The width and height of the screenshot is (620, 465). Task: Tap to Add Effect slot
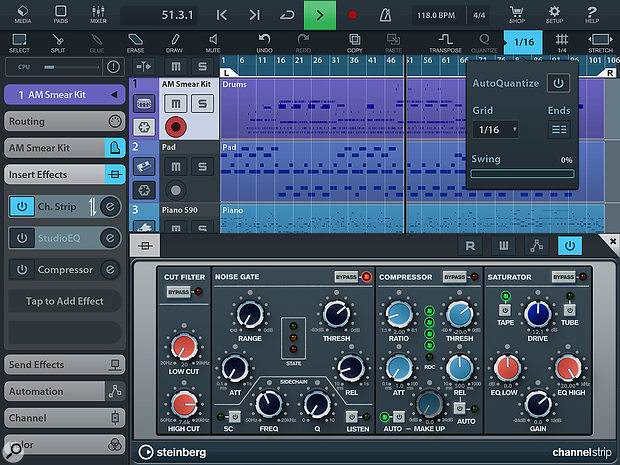(65, 301)
